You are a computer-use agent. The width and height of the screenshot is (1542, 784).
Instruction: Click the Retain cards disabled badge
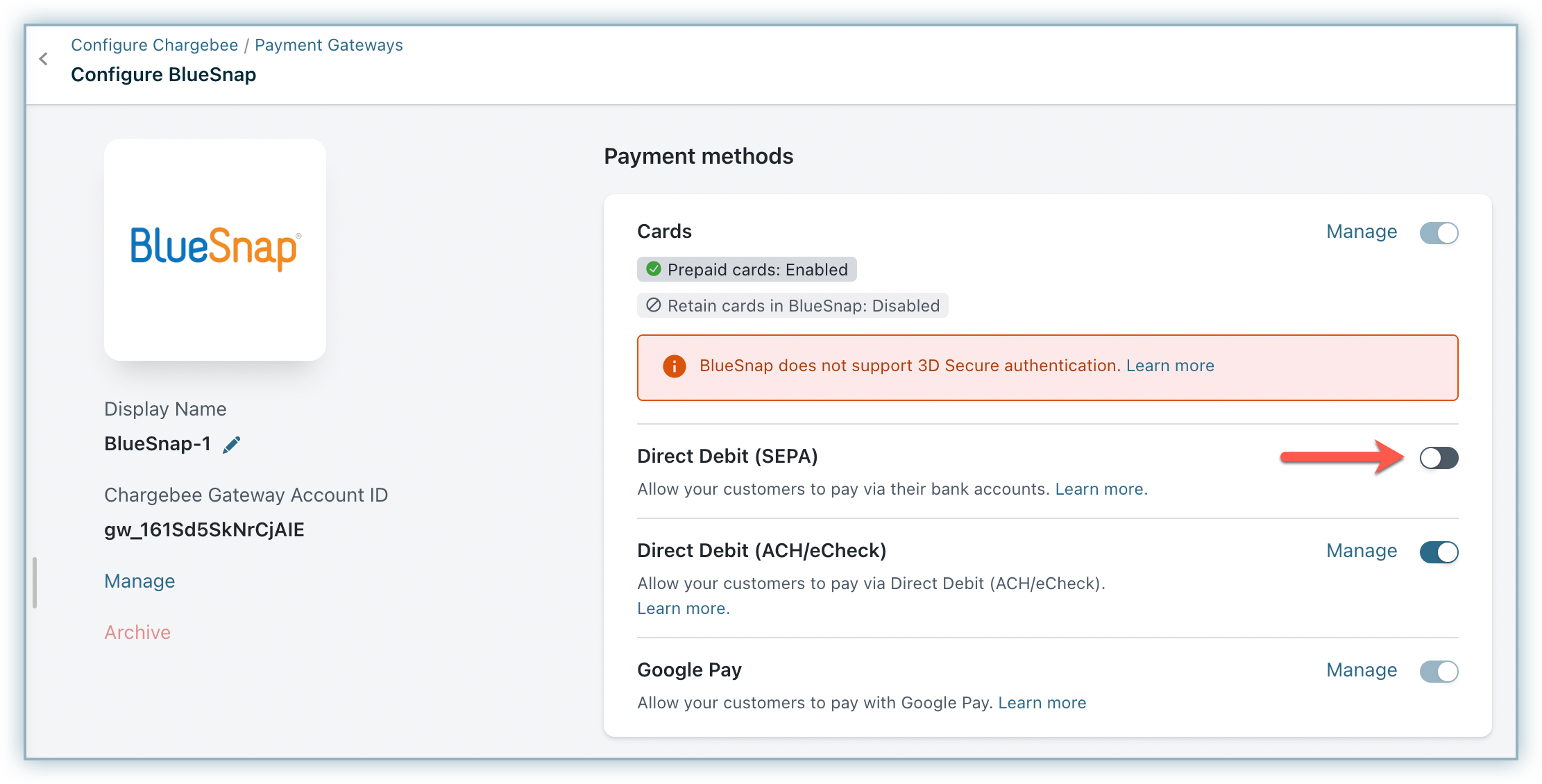(x=793, y=306)
